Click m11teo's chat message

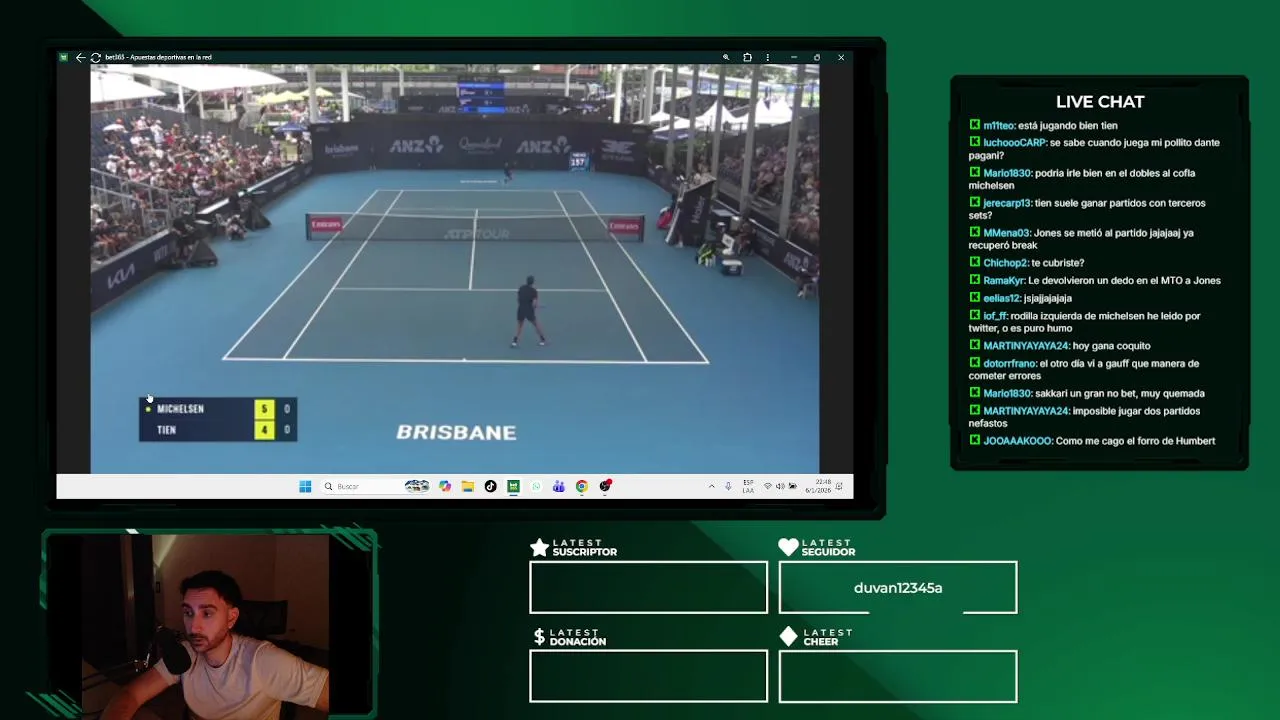1043,125
